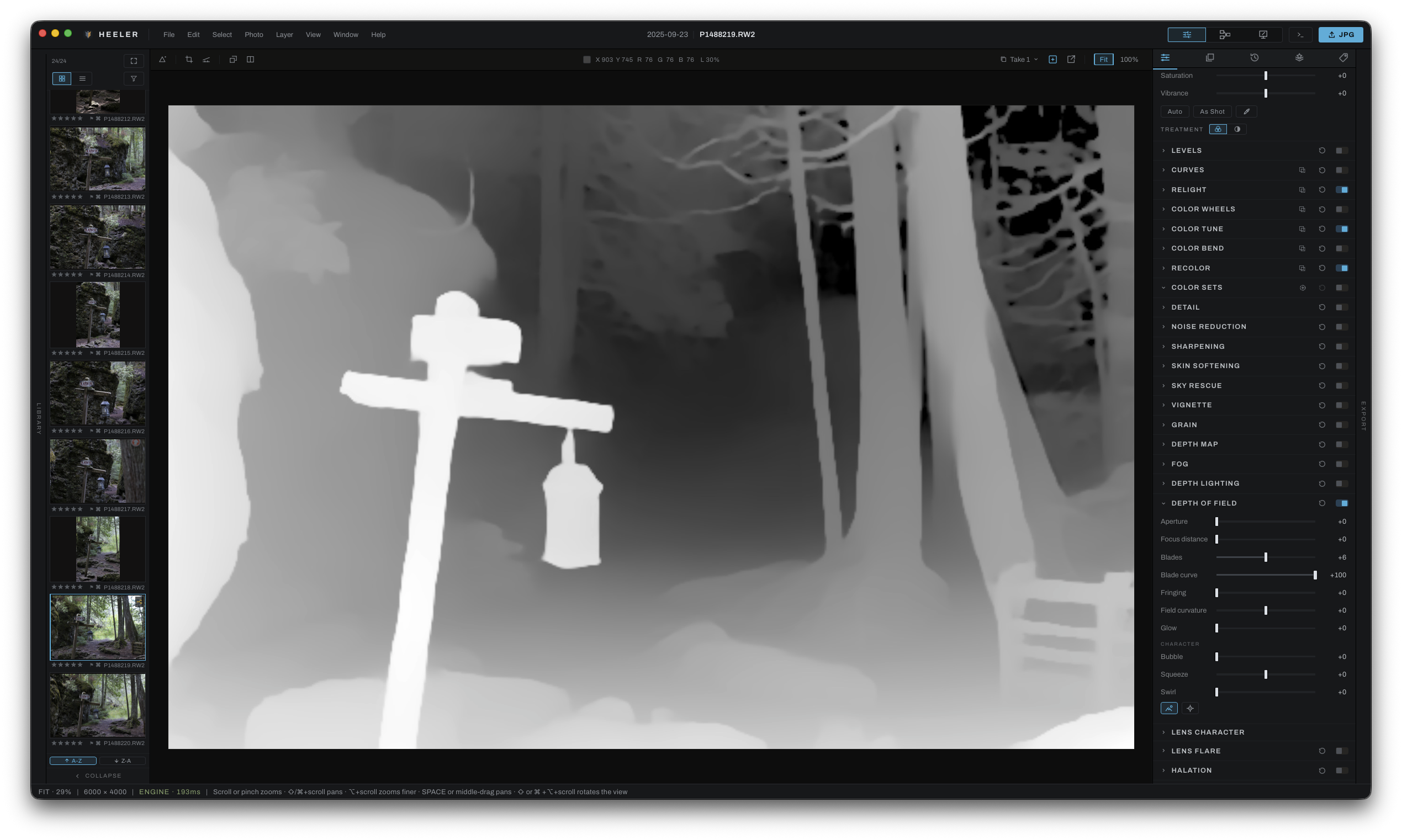The image size is (1402, 840).
Task: Open the history clock tab
Action: [x=1254, y=58]
